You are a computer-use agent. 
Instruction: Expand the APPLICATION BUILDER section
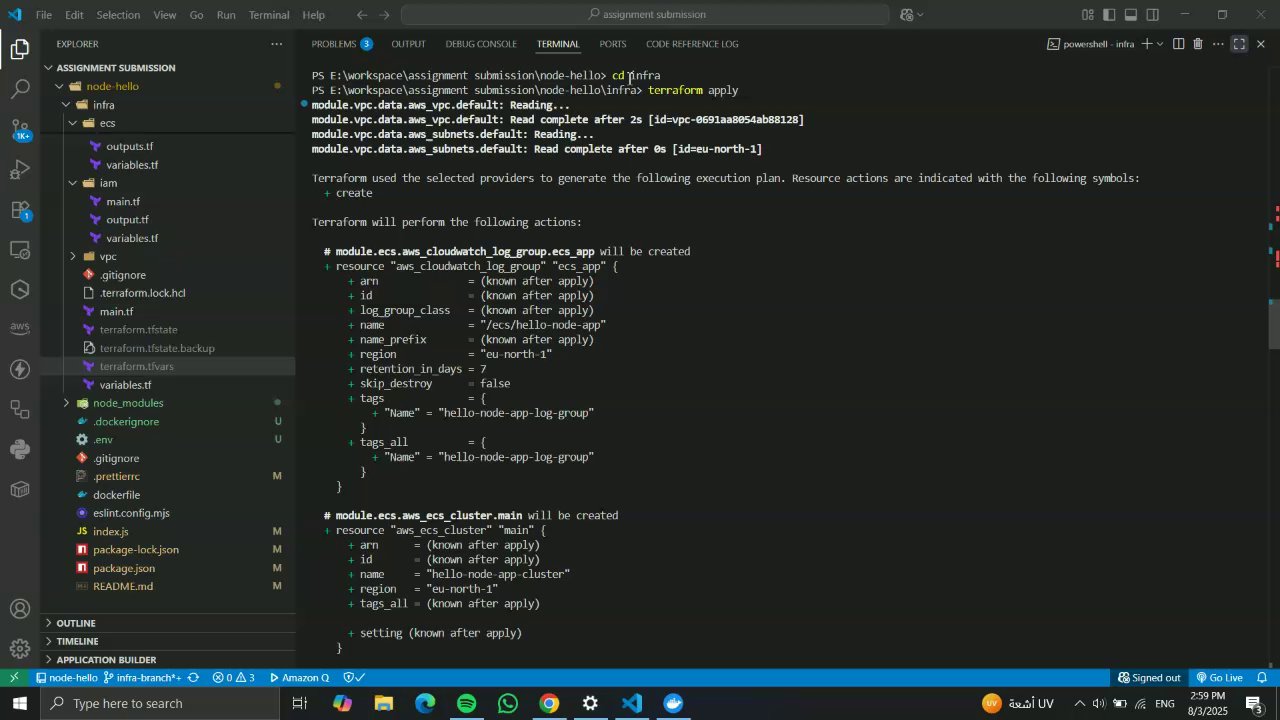[168, 660]
